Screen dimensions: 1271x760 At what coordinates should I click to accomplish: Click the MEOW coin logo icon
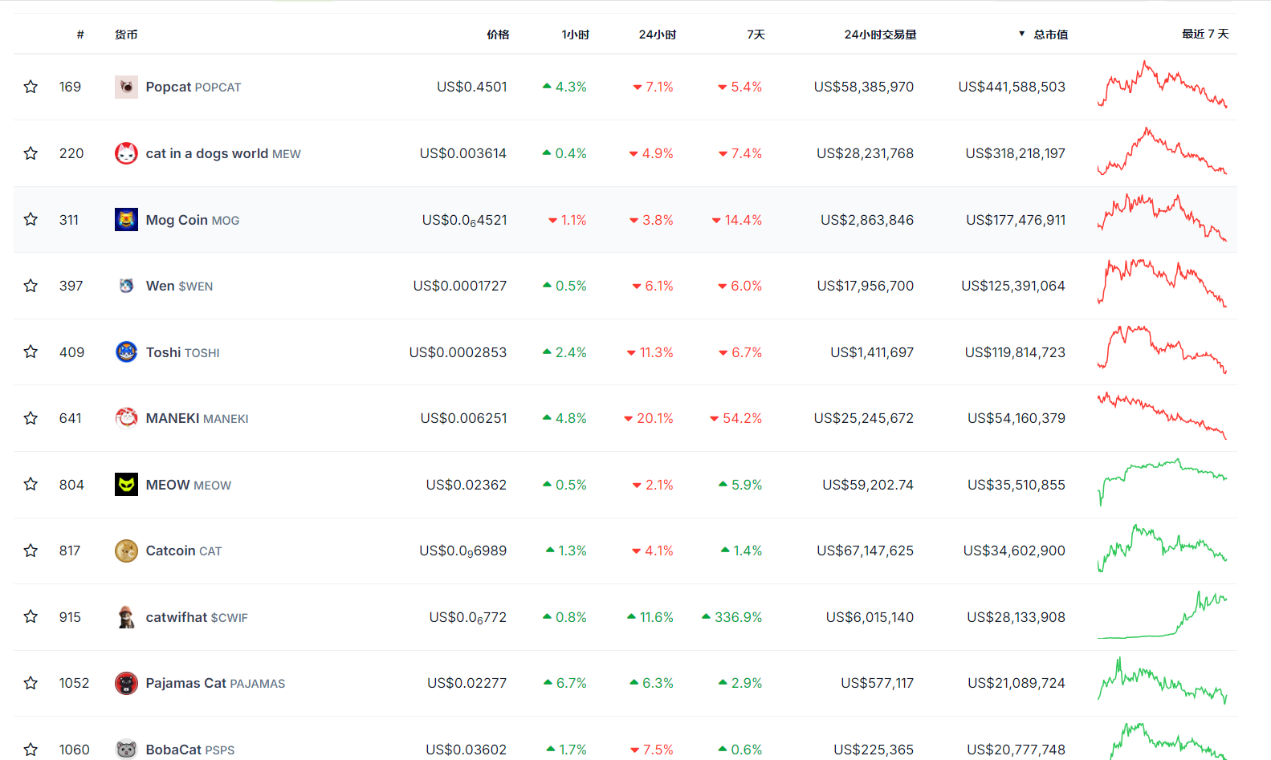(x=126, y=485)
